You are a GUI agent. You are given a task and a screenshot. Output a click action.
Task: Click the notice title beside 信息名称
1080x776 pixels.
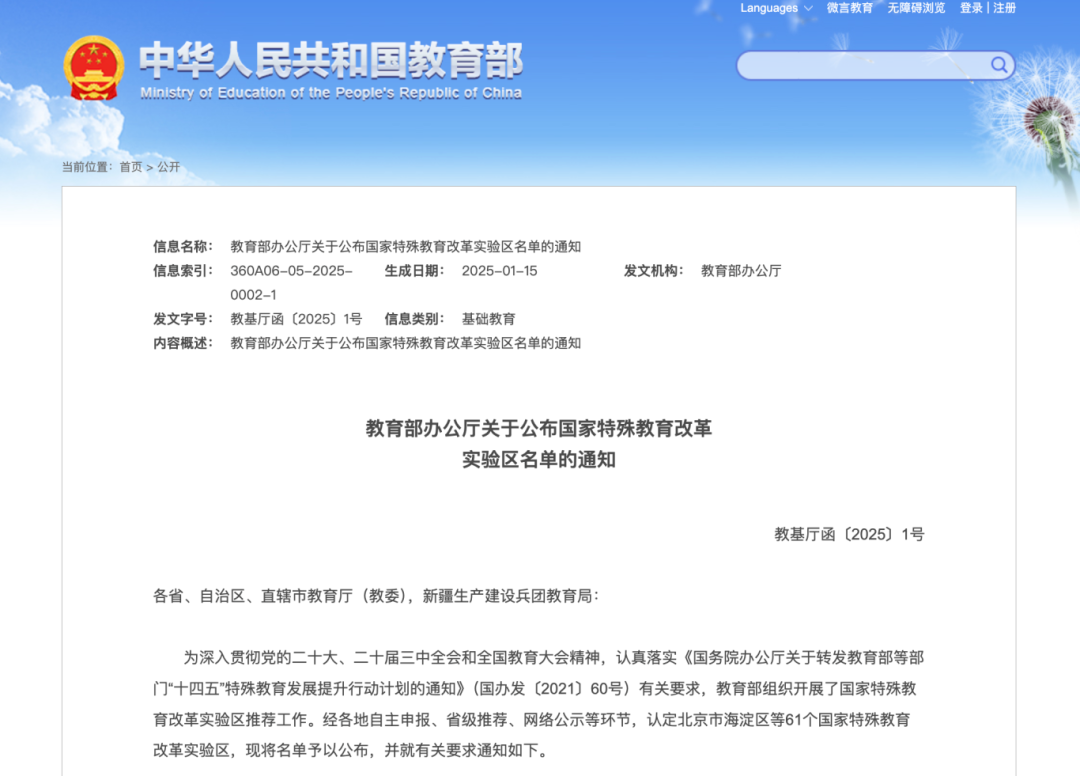click(x=405, y=247)
